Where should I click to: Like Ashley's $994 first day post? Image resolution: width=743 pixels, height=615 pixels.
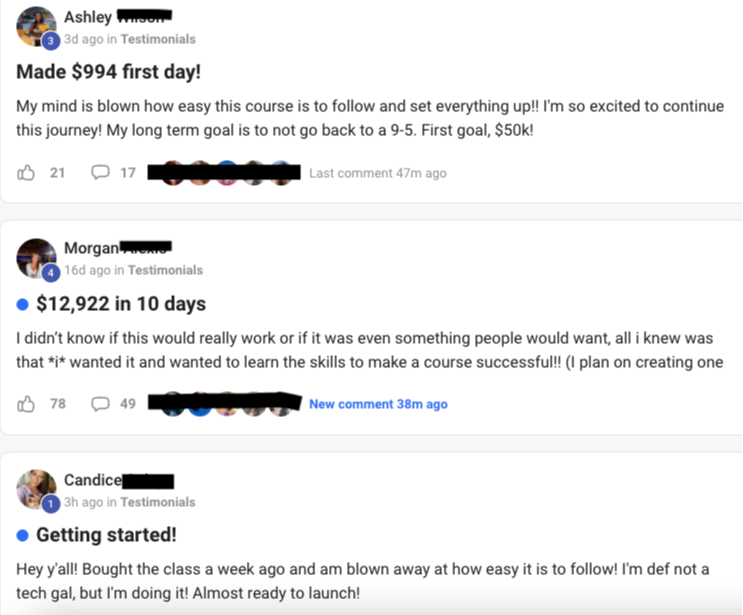tap(27, 172)
